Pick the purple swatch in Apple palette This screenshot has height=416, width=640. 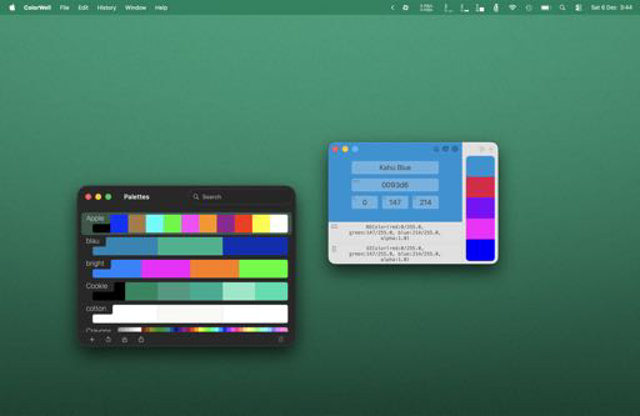(x=226, y=224)
